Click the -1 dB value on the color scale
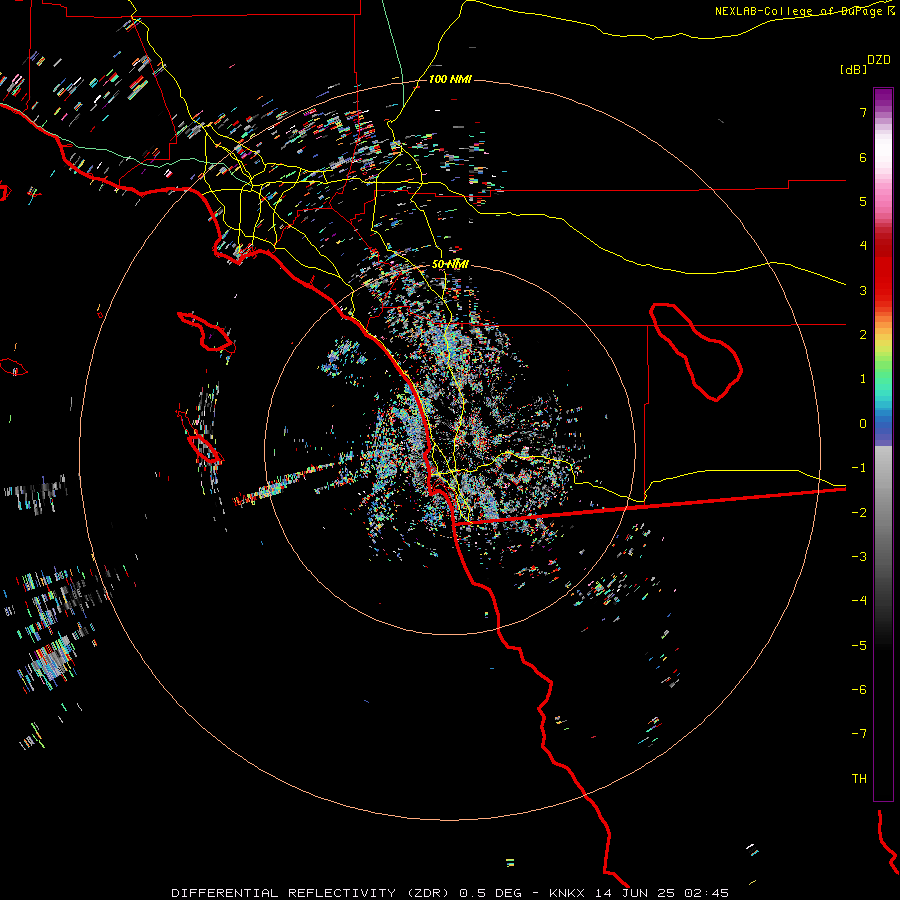This screenshot has height=900, width=900. (x=859, y=468)
